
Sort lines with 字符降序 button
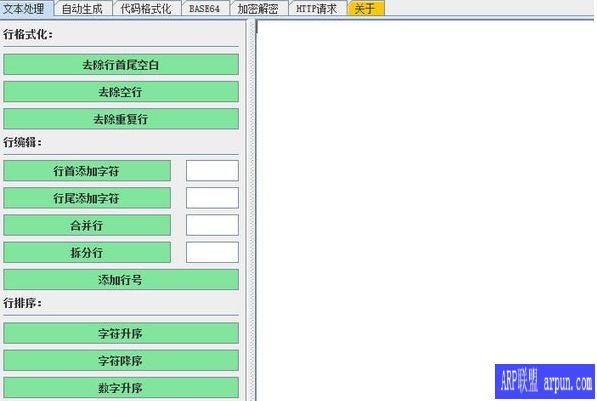point(121,360)
